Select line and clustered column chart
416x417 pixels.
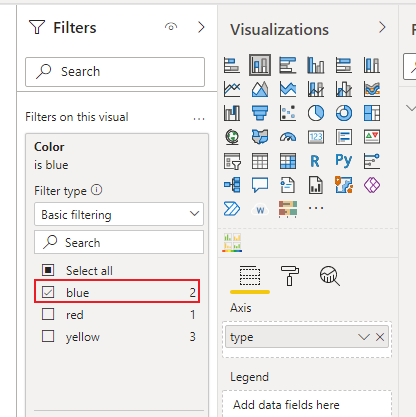pyautogui.click(x=344, y=89)
